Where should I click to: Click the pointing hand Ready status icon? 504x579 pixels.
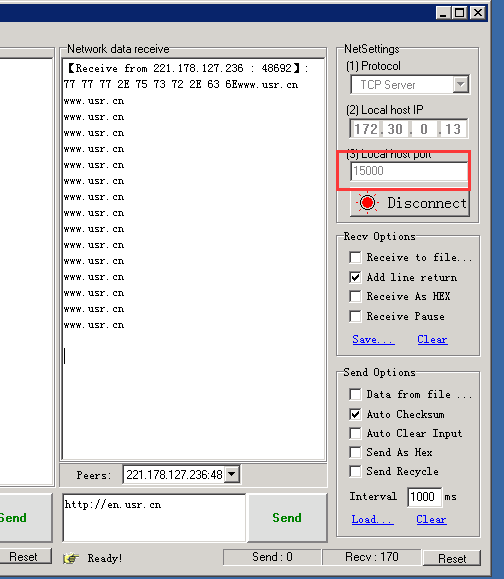coord(71,558)
